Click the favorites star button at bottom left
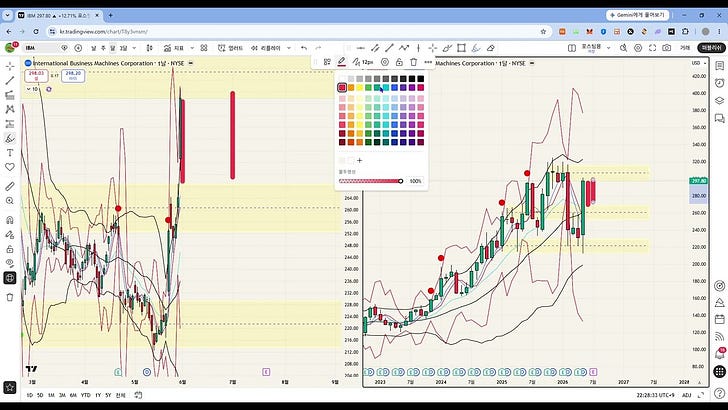Viewport: 728px width, 410px height. pyautogui.click(x=10, y=387)
